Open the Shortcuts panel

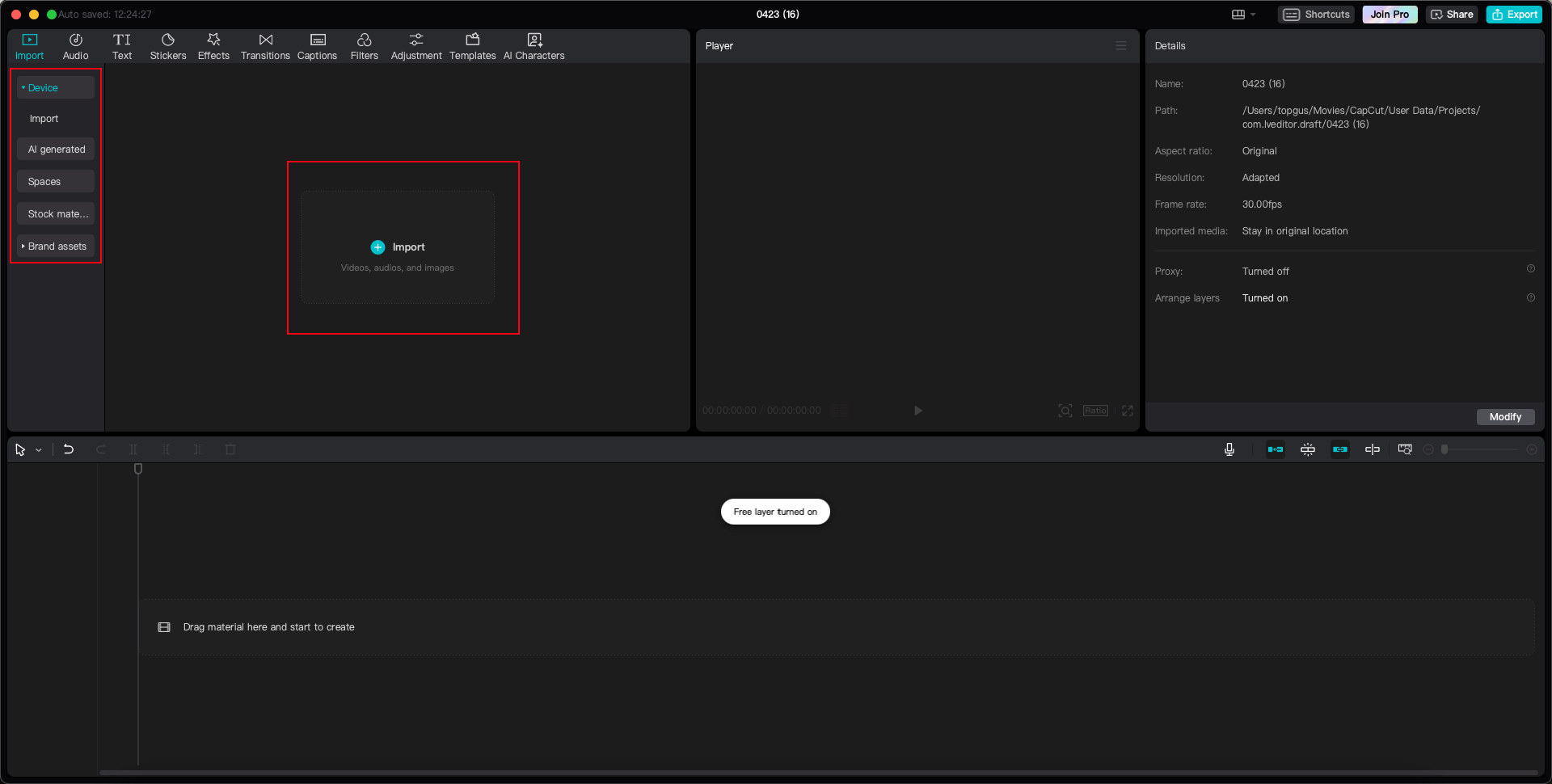pos(1317,15)
